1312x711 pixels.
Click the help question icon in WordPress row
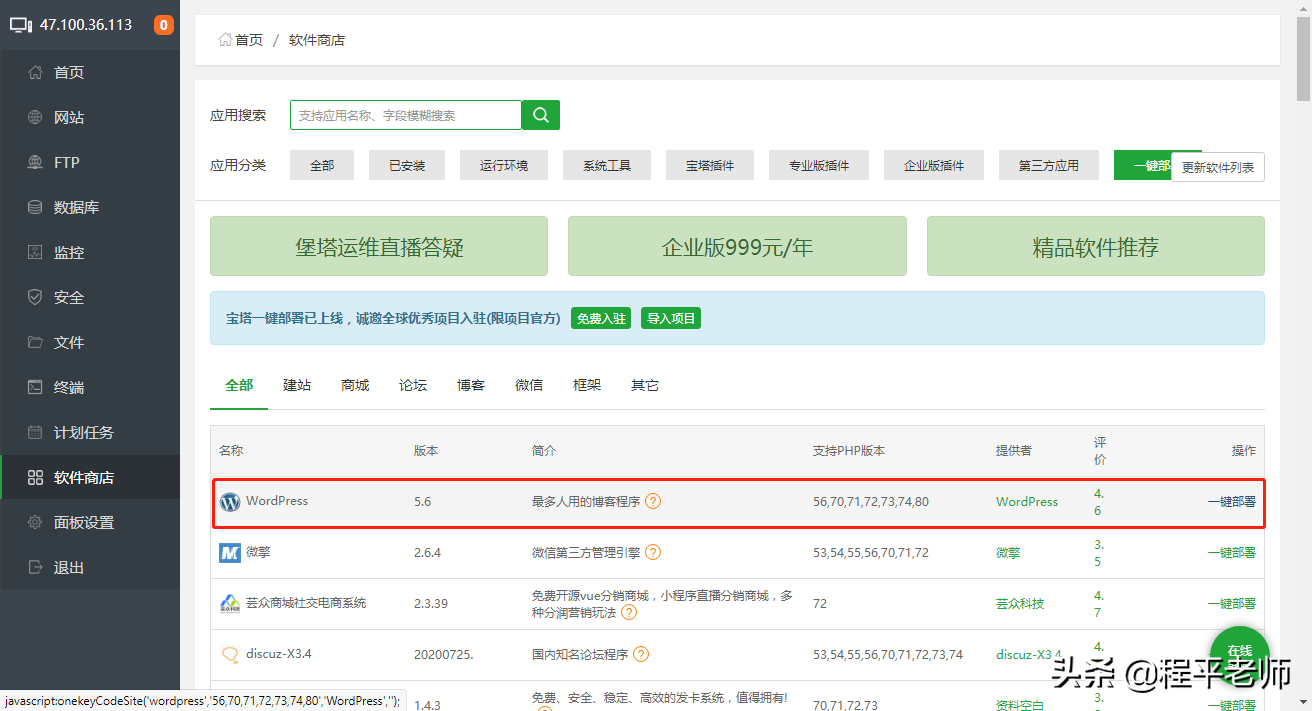[x=653, y=501]
